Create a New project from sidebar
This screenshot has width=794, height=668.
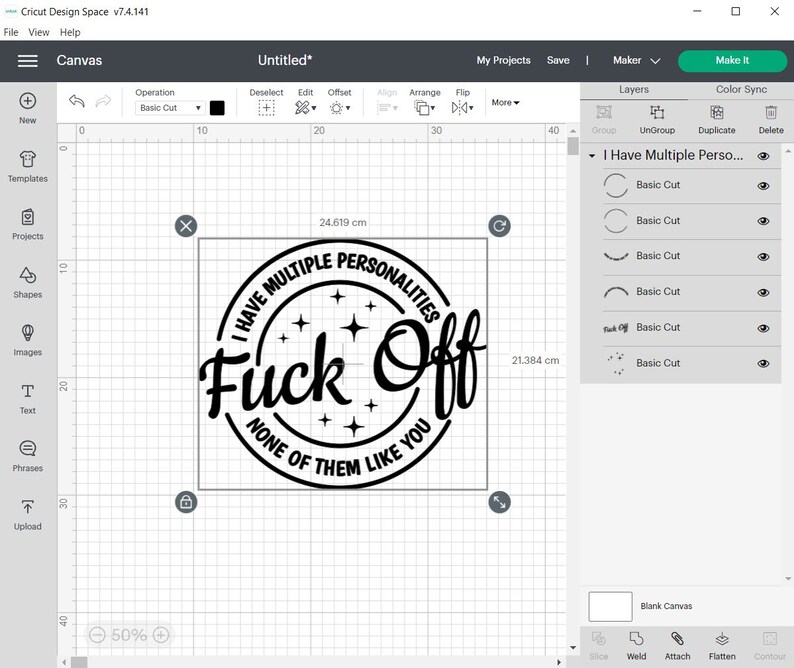27,108
